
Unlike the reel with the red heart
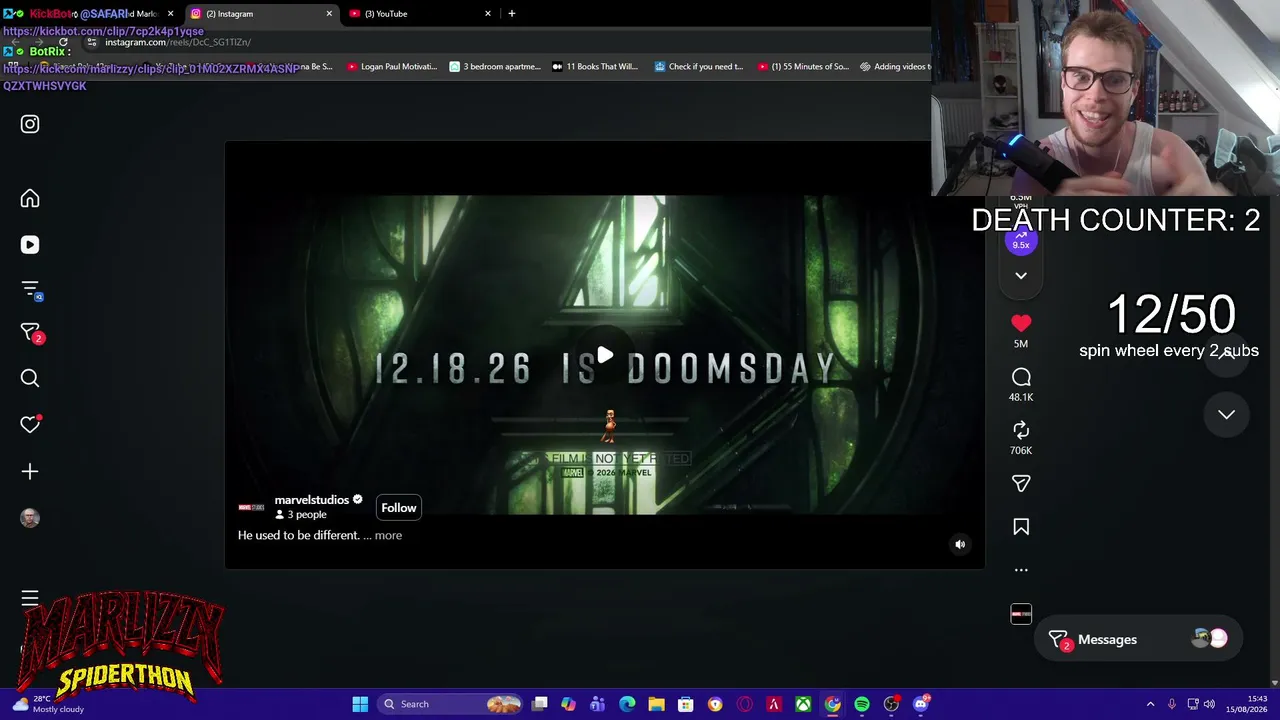pyautogui.click(x=1021, y=323)
